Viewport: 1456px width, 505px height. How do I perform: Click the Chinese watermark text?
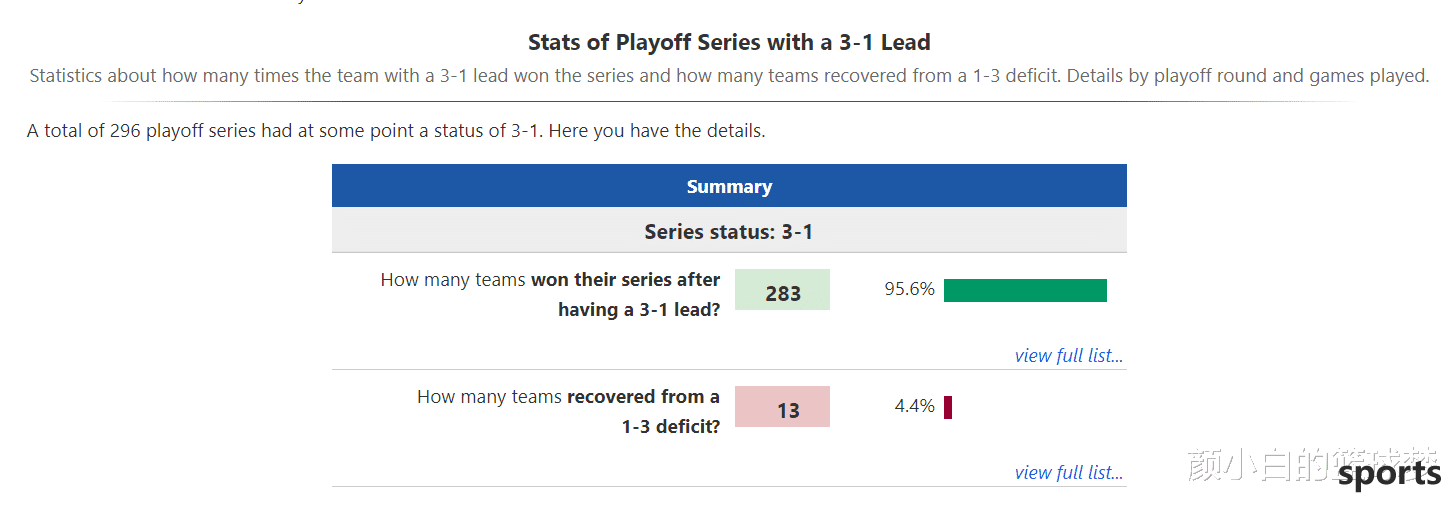pyautogui.click(x=1312, y=464)
